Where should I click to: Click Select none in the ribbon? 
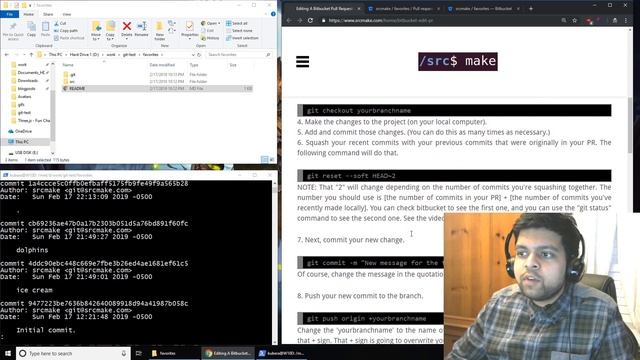[239, 31]
